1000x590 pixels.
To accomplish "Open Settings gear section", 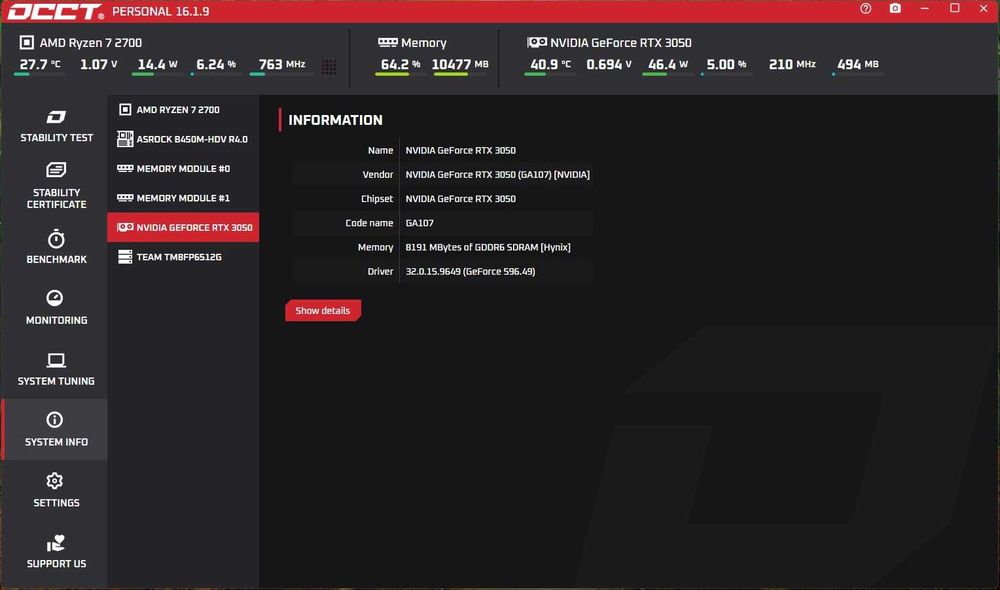I will click(56, 490).
